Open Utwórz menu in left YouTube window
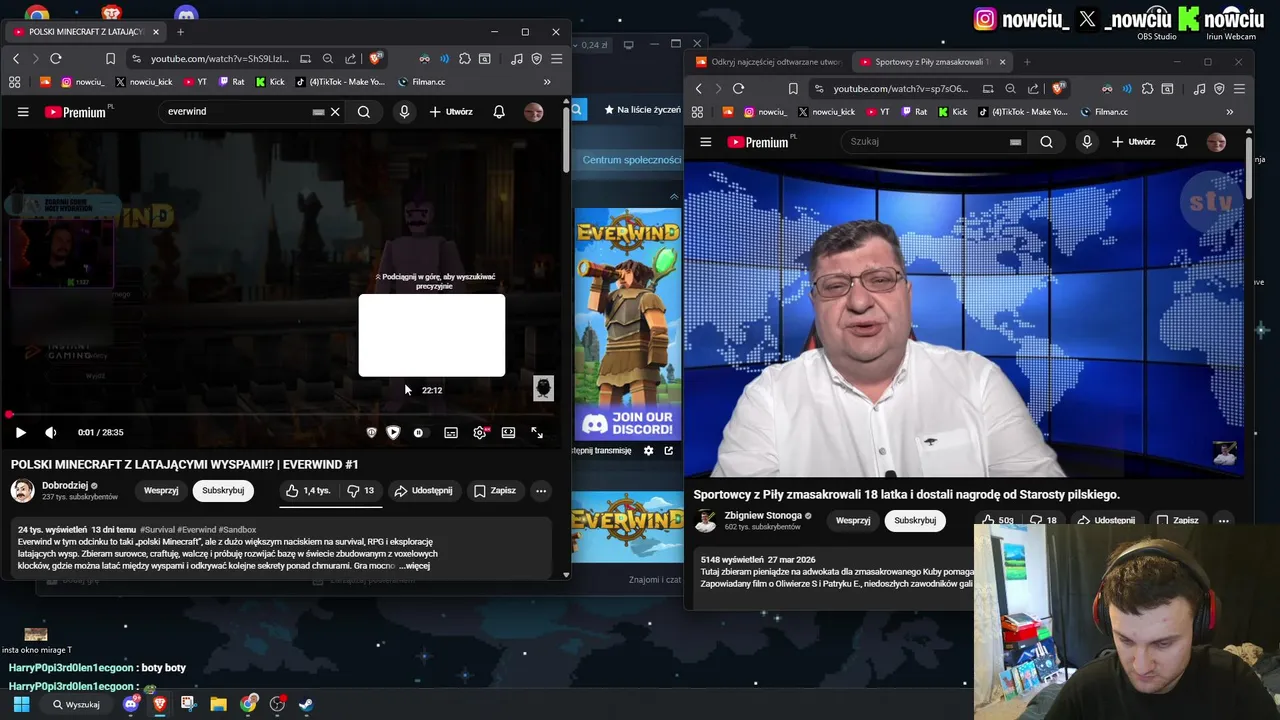Screen dimensions: 1280x720 click(451, 112)
